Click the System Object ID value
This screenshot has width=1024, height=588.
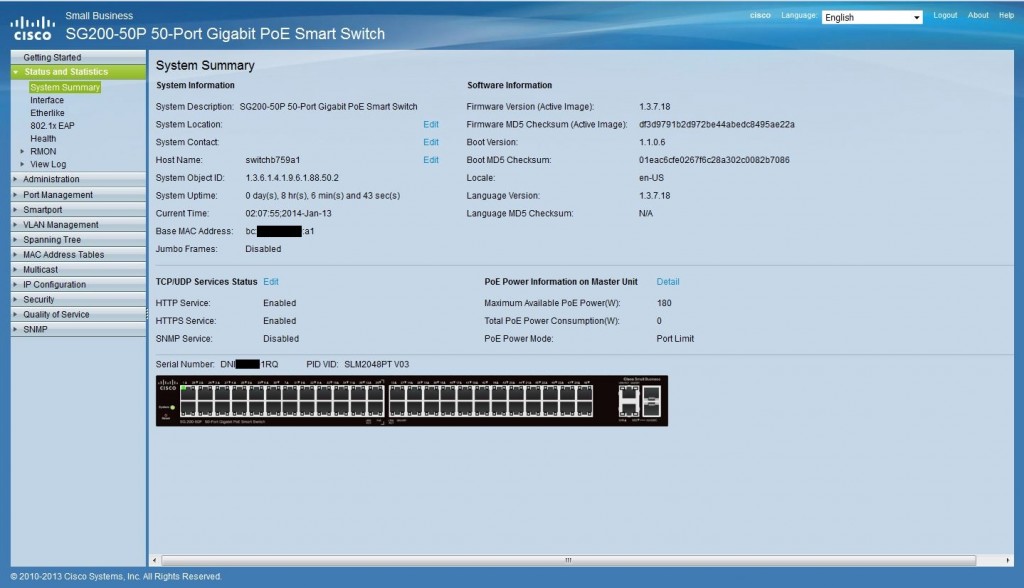[x=292, y=178]
